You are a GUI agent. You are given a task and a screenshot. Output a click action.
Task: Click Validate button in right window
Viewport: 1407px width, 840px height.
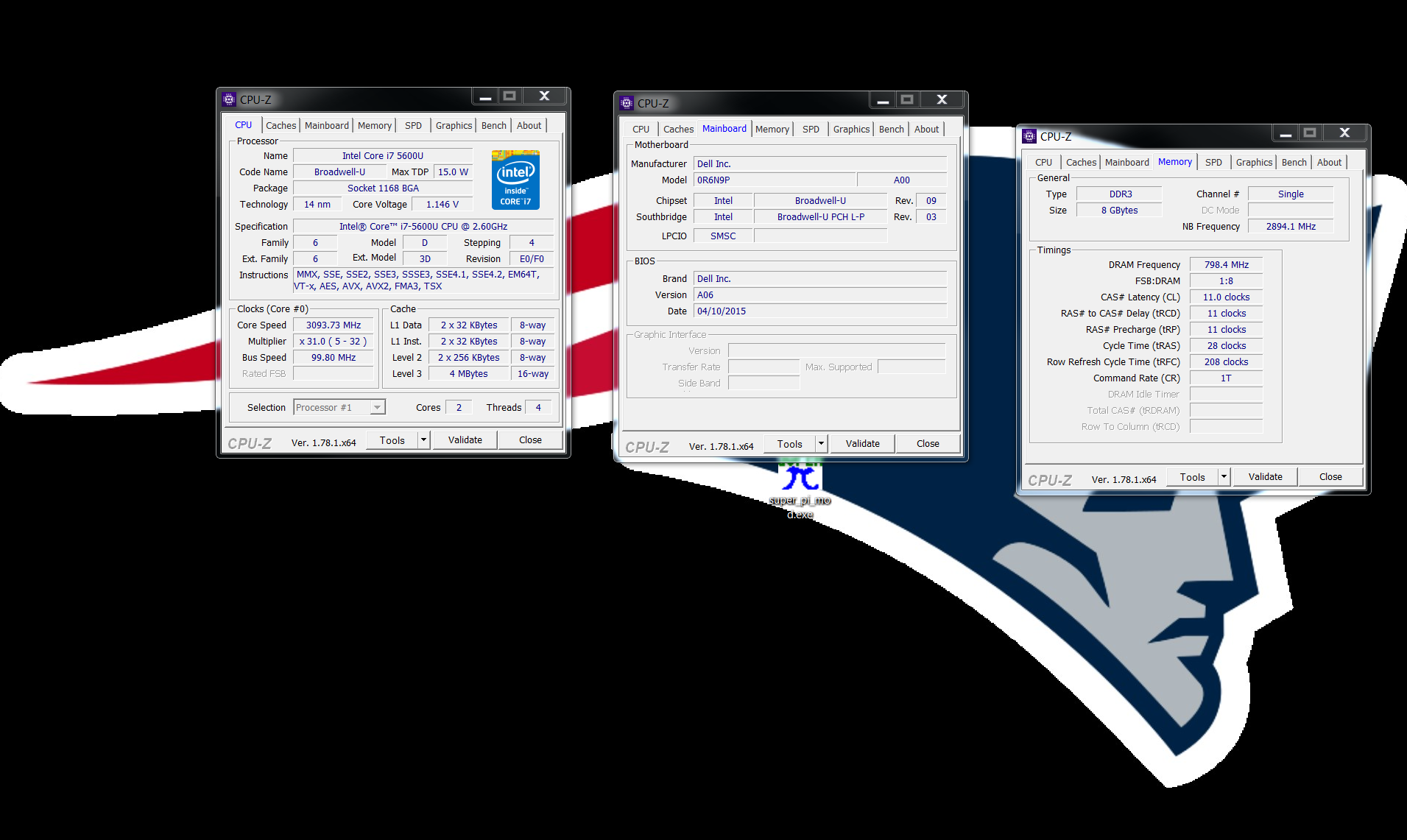point(1266,477)
